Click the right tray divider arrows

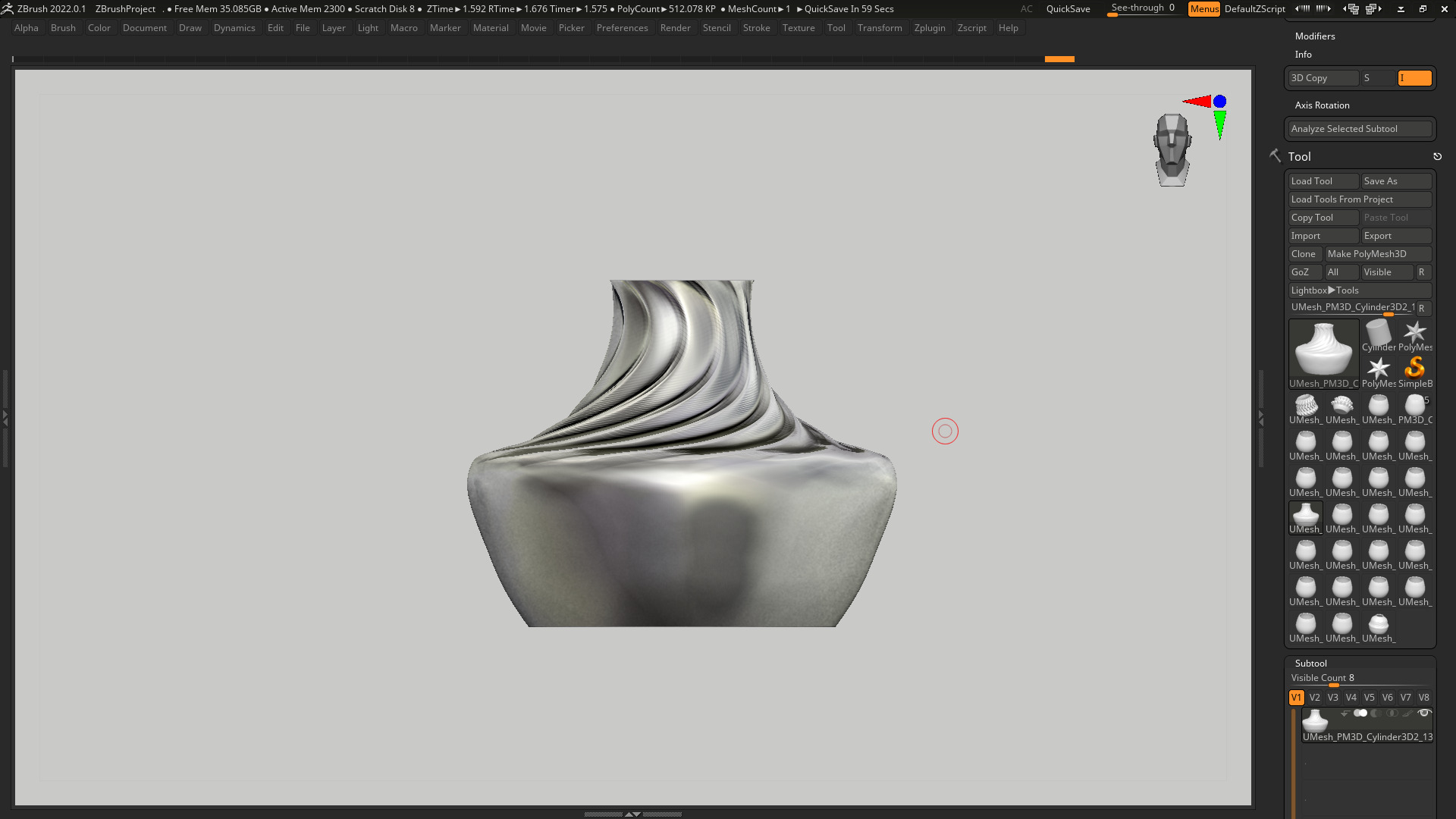click(1261, 417)
